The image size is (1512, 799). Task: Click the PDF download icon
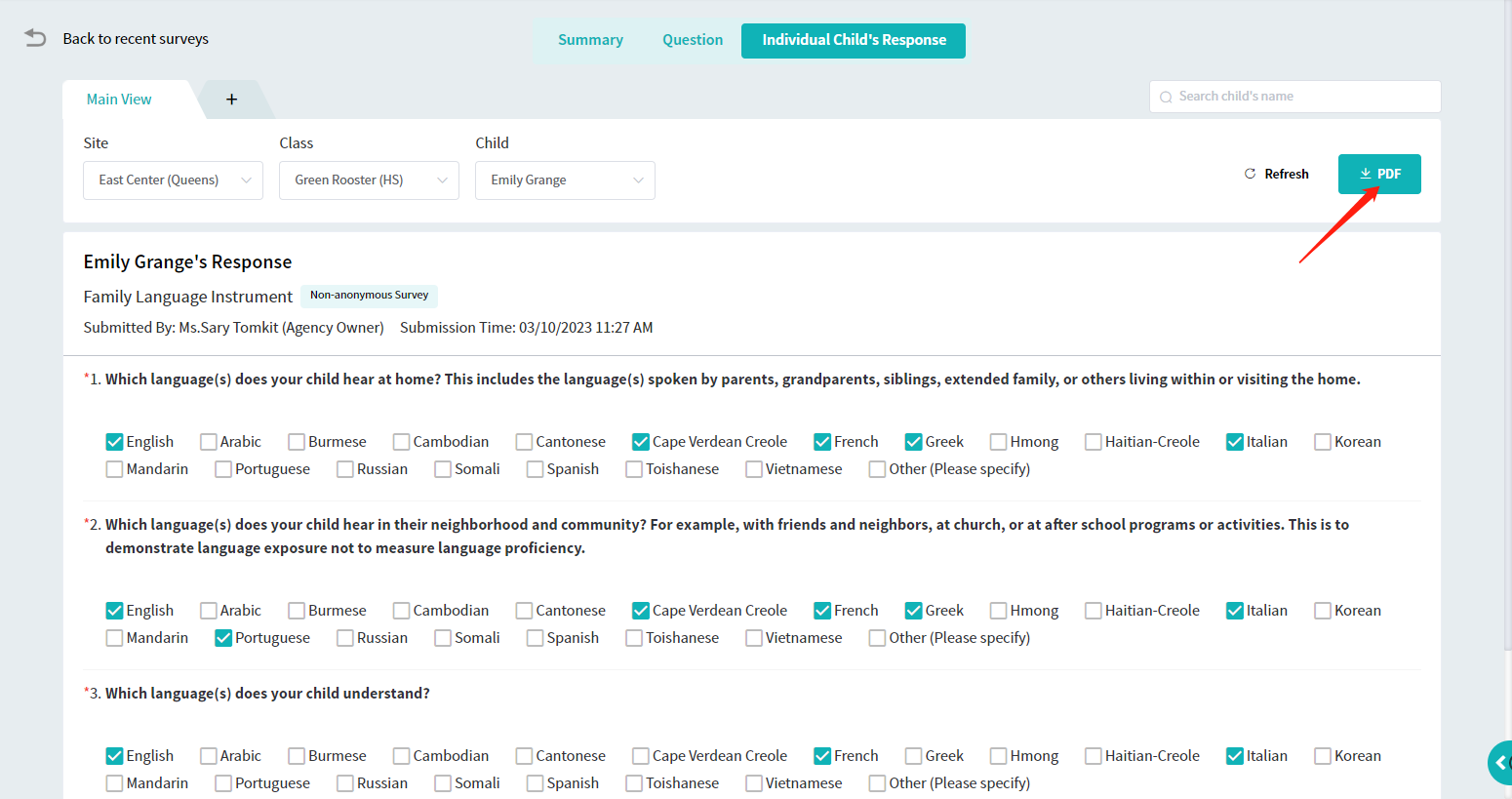coord(1366,174)
